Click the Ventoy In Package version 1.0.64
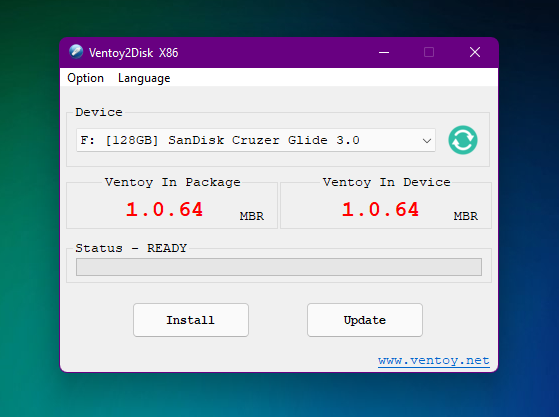Image resolution: width=559 pixels, height=417 pixels. click(164, 209)
